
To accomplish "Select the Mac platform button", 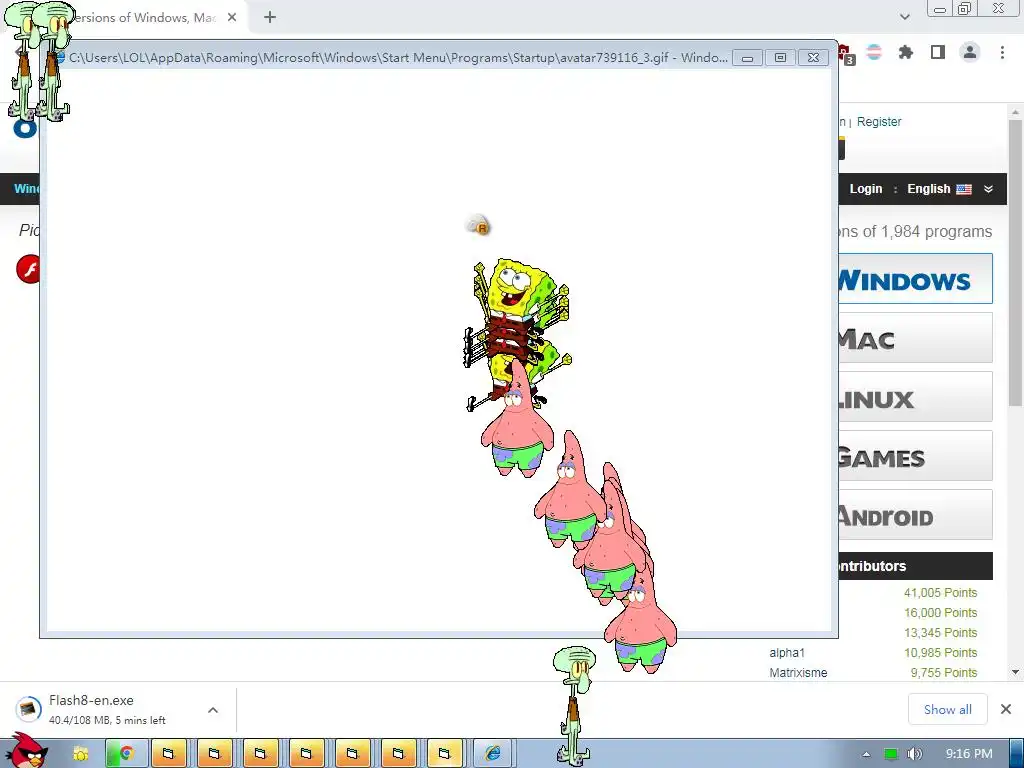I will click(x=916, y=338).
